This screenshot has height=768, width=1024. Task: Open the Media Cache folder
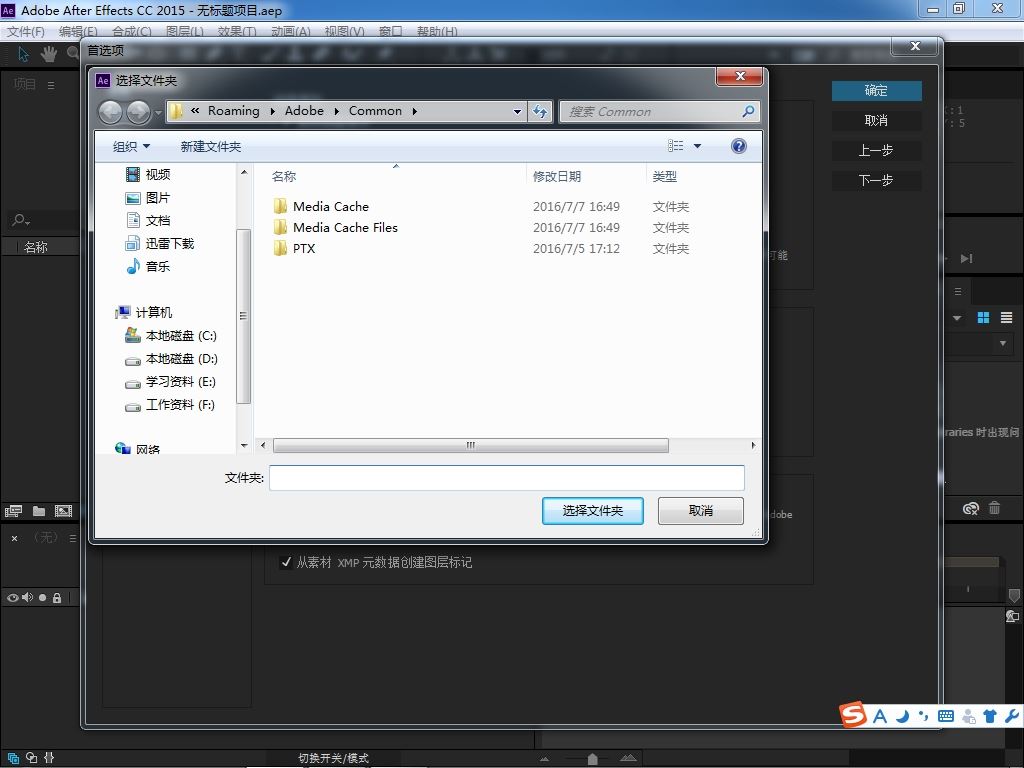(330, 206)
